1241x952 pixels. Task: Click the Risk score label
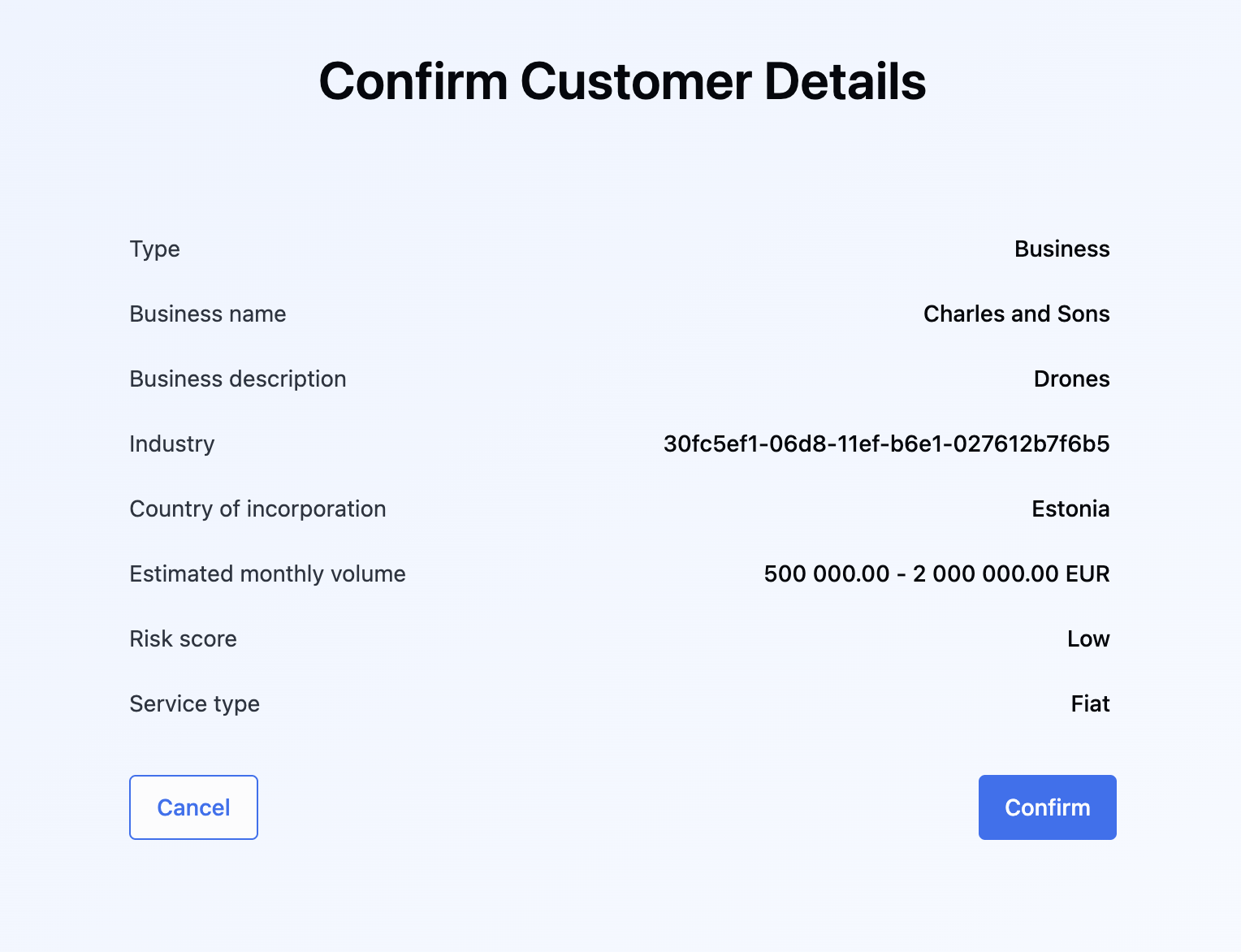183,639
